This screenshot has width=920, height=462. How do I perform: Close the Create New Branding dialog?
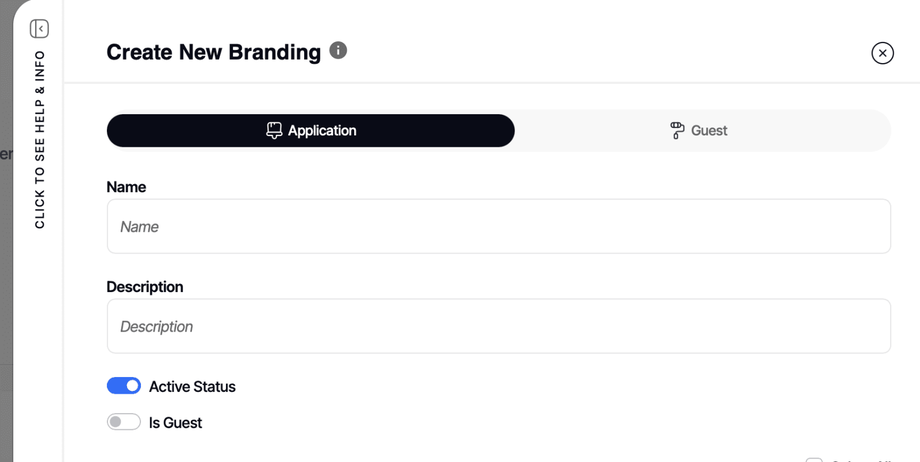[x=882, y=53]
